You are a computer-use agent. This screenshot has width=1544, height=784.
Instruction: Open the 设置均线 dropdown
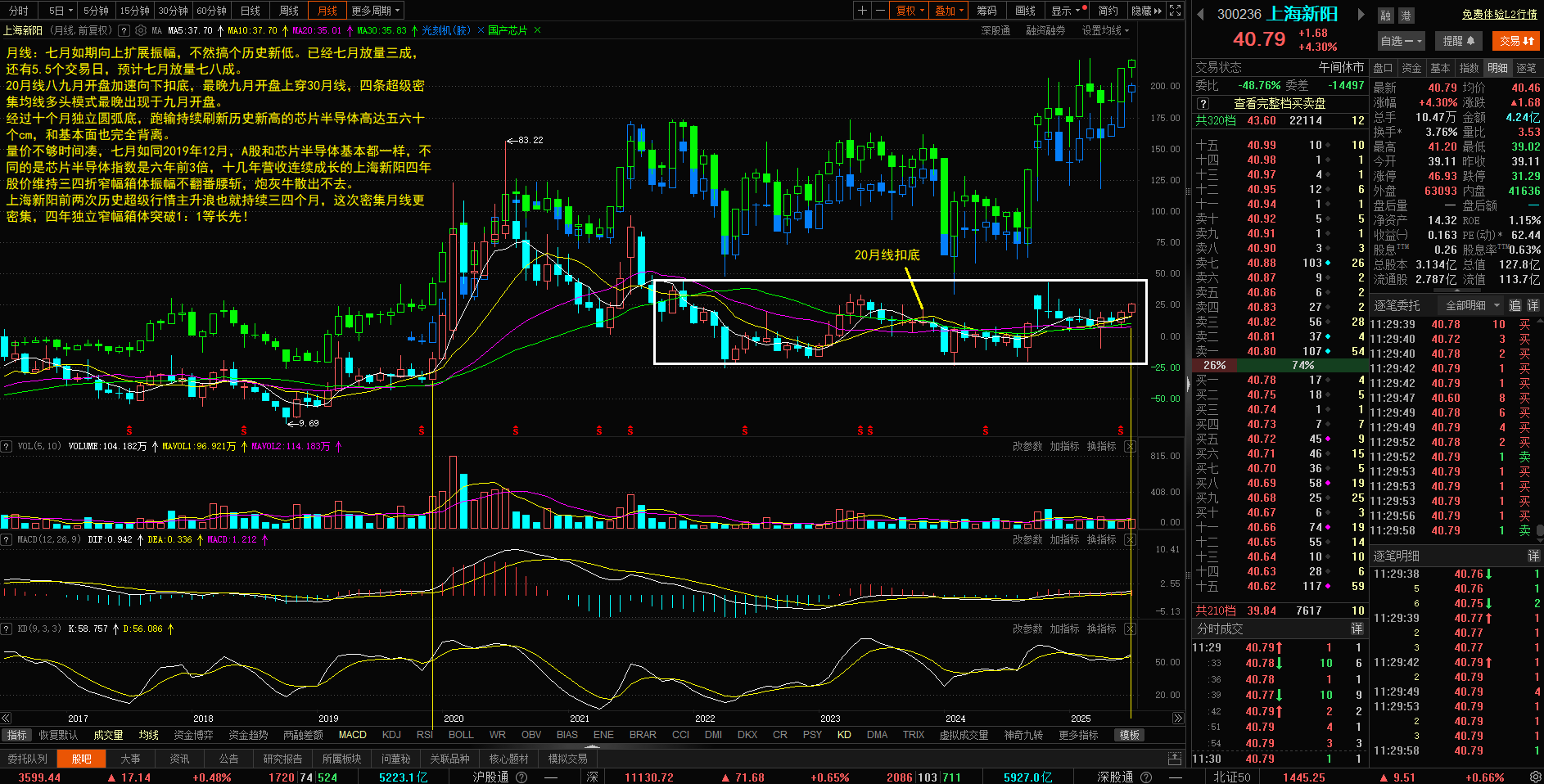tap(1105, 30)
